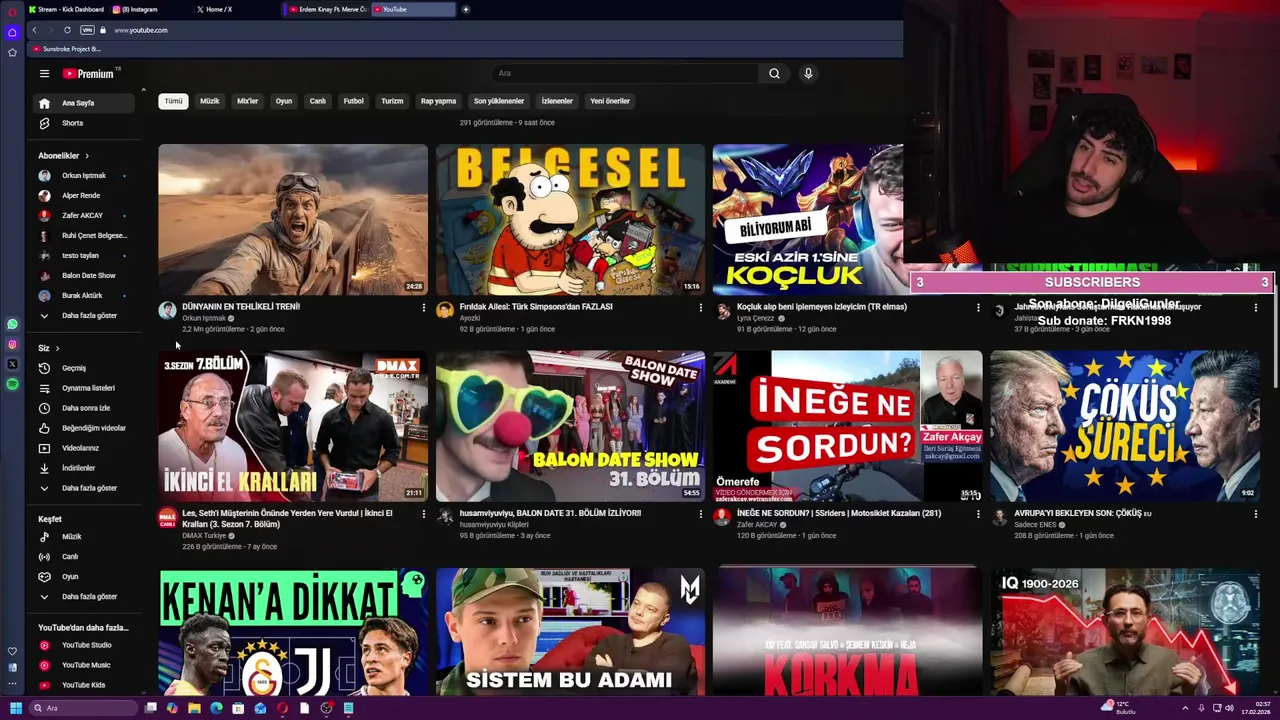The width and height of the screenshot is (1280, 720).
Task: Go back with browser back arrow
Action: tap(34, 30)
